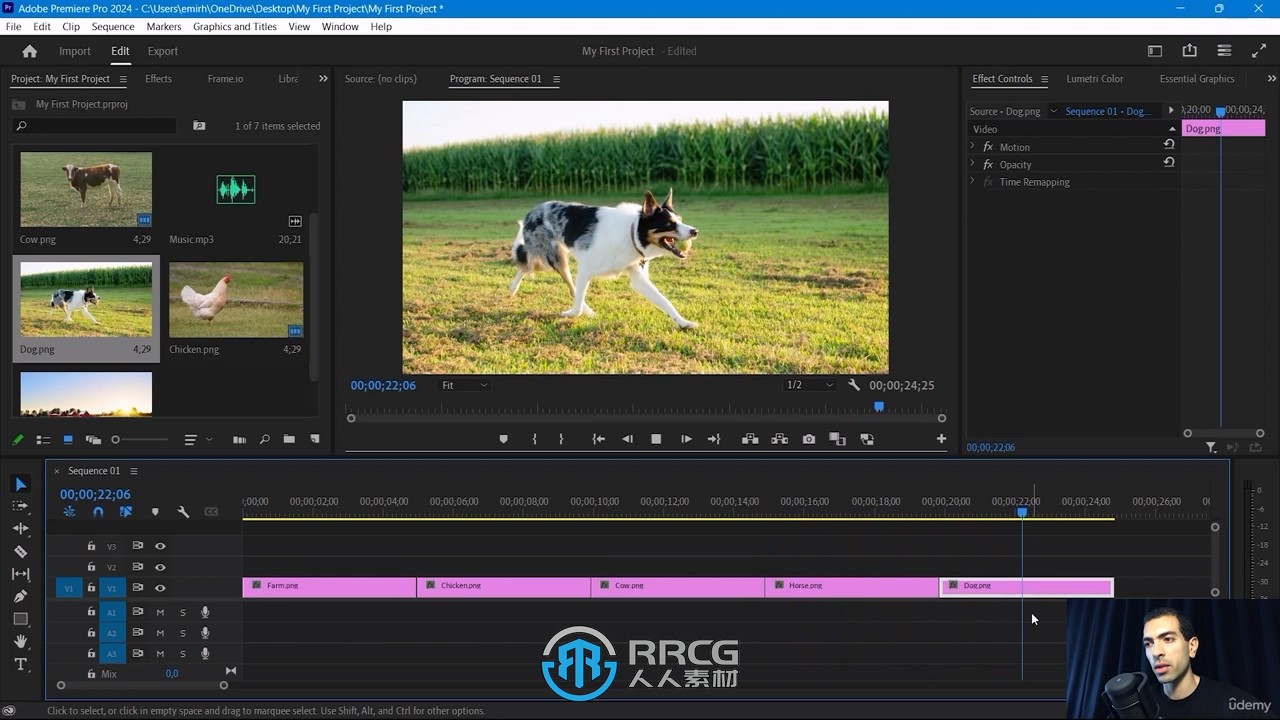Solo audio track A2
Screen dimensions: 1280x720
coord(183,633)
